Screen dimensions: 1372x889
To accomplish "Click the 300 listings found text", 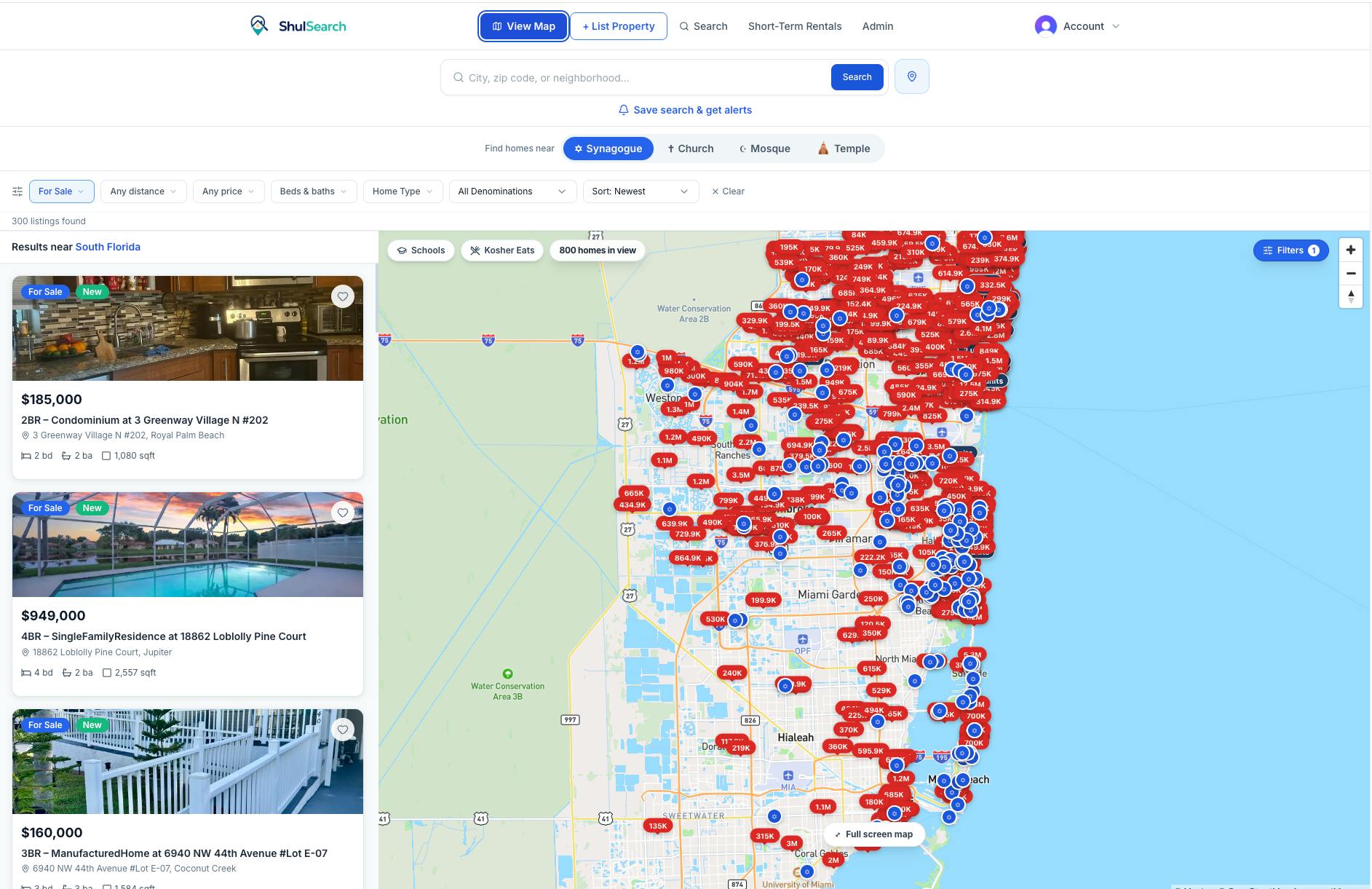I will point(49,221).
